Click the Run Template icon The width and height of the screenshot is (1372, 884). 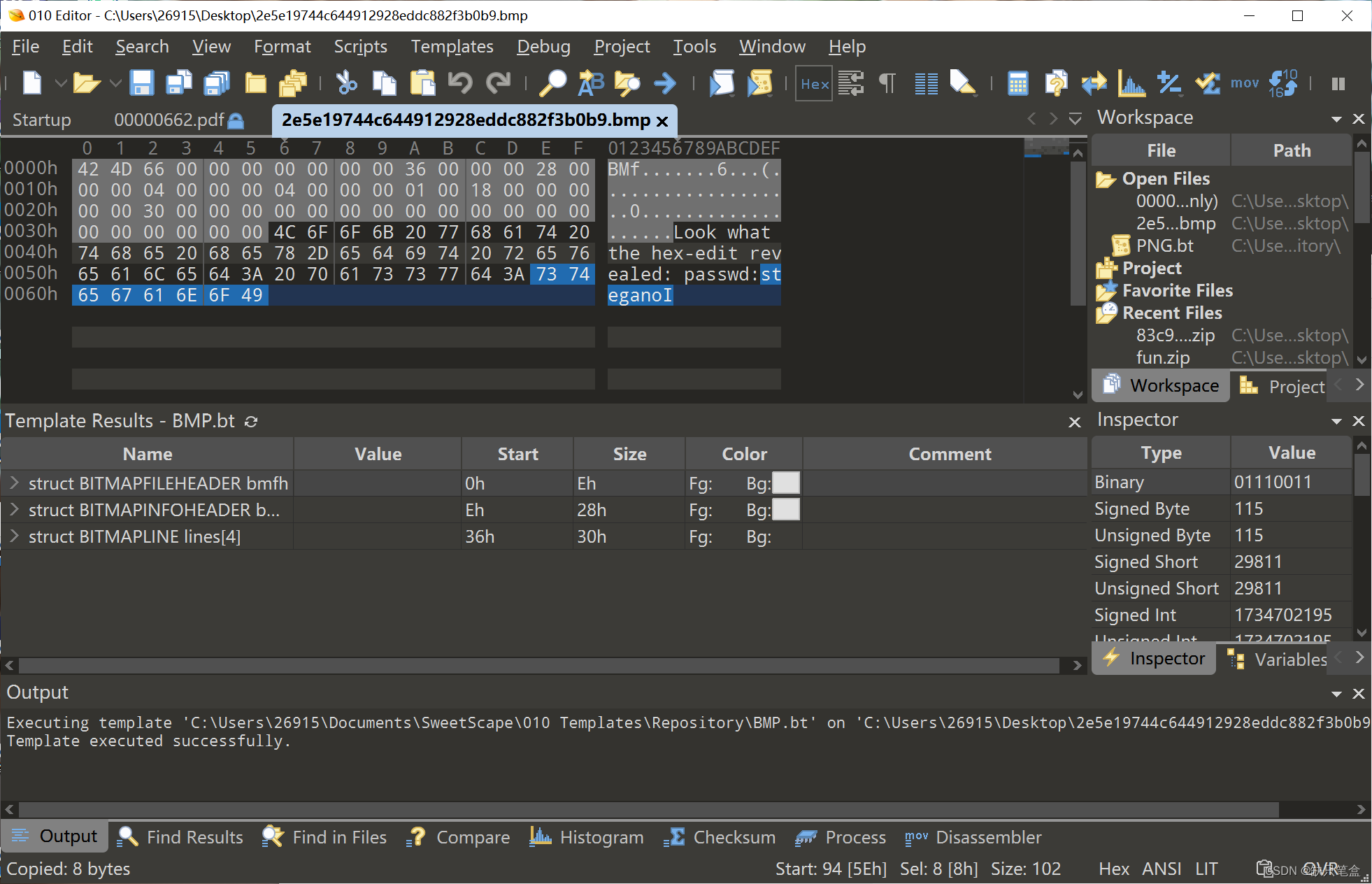(760, 83)
